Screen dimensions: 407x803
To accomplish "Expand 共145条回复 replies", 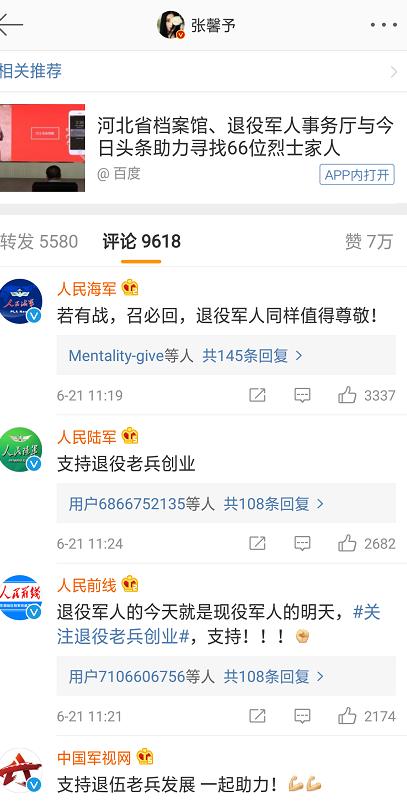I will pyautogui.click(x=252, y=355).
